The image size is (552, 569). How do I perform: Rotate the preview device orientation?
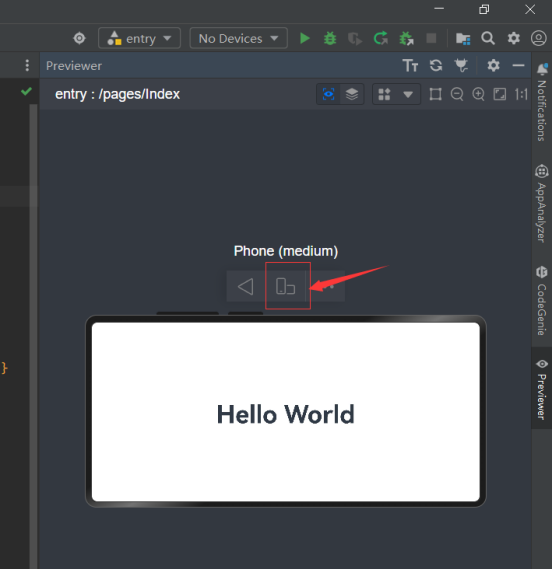[286, 286]
